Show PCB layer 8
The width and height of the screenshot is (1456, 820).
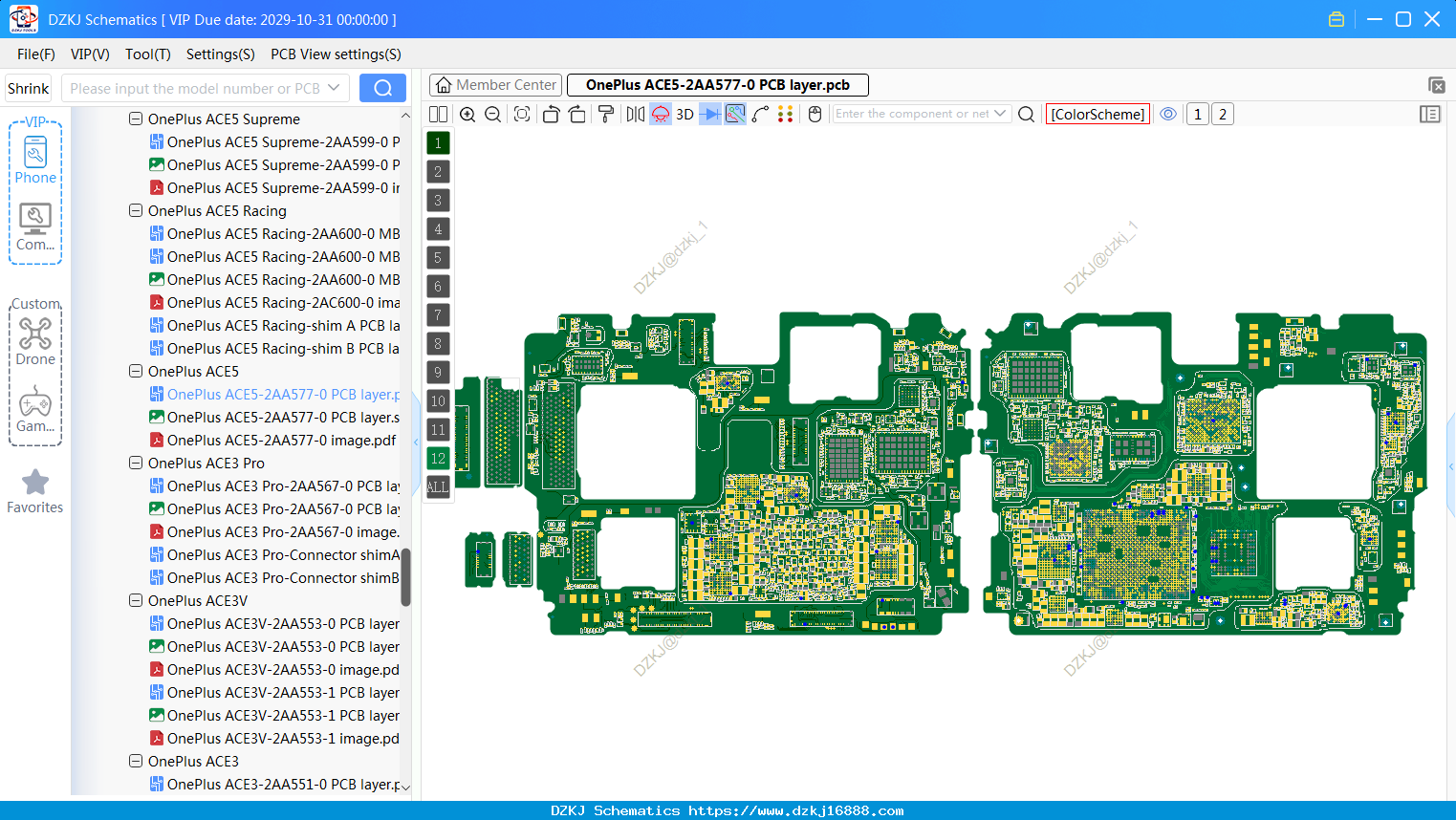pos(438,343)
